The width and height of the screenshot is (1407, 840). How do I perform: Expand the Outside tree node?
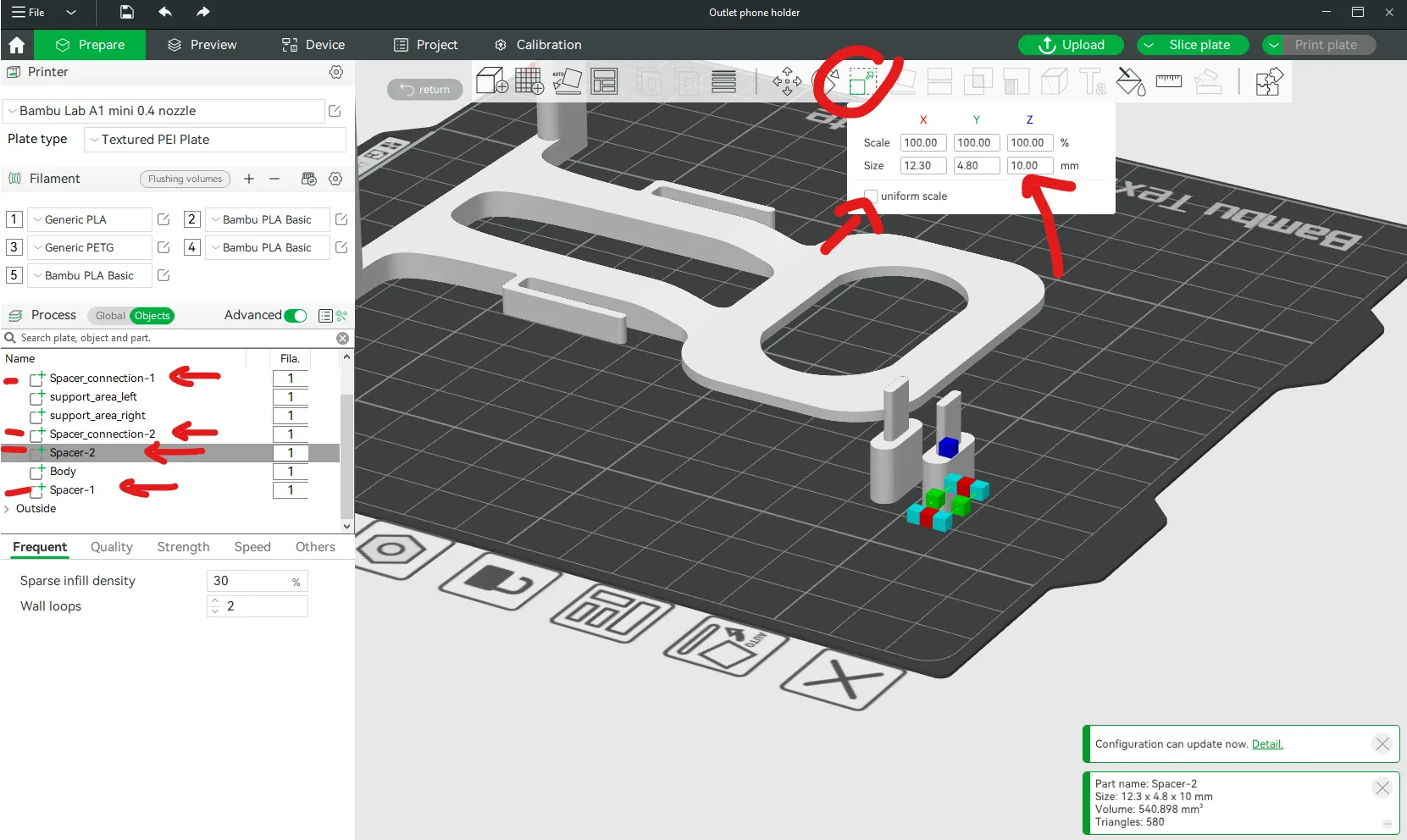point(8,509)
